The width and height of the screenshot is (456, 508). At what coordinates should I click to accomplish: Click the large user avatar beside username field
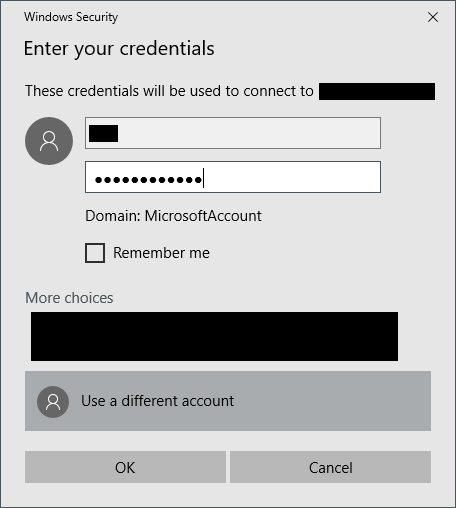pyautogui.click(x=49, y=141)
